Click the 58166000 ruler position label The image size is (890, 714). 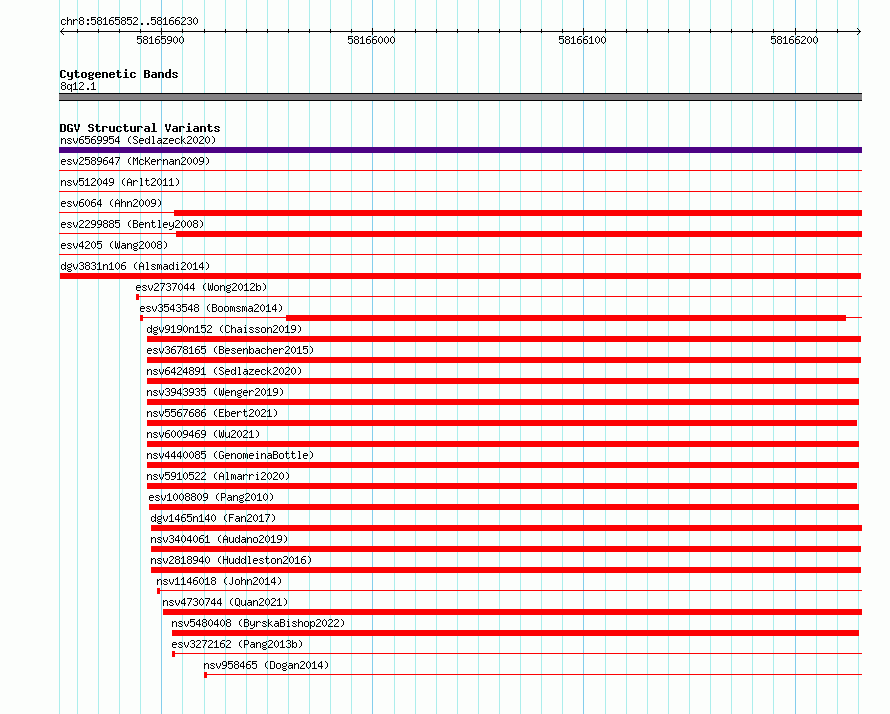point(371,40)
